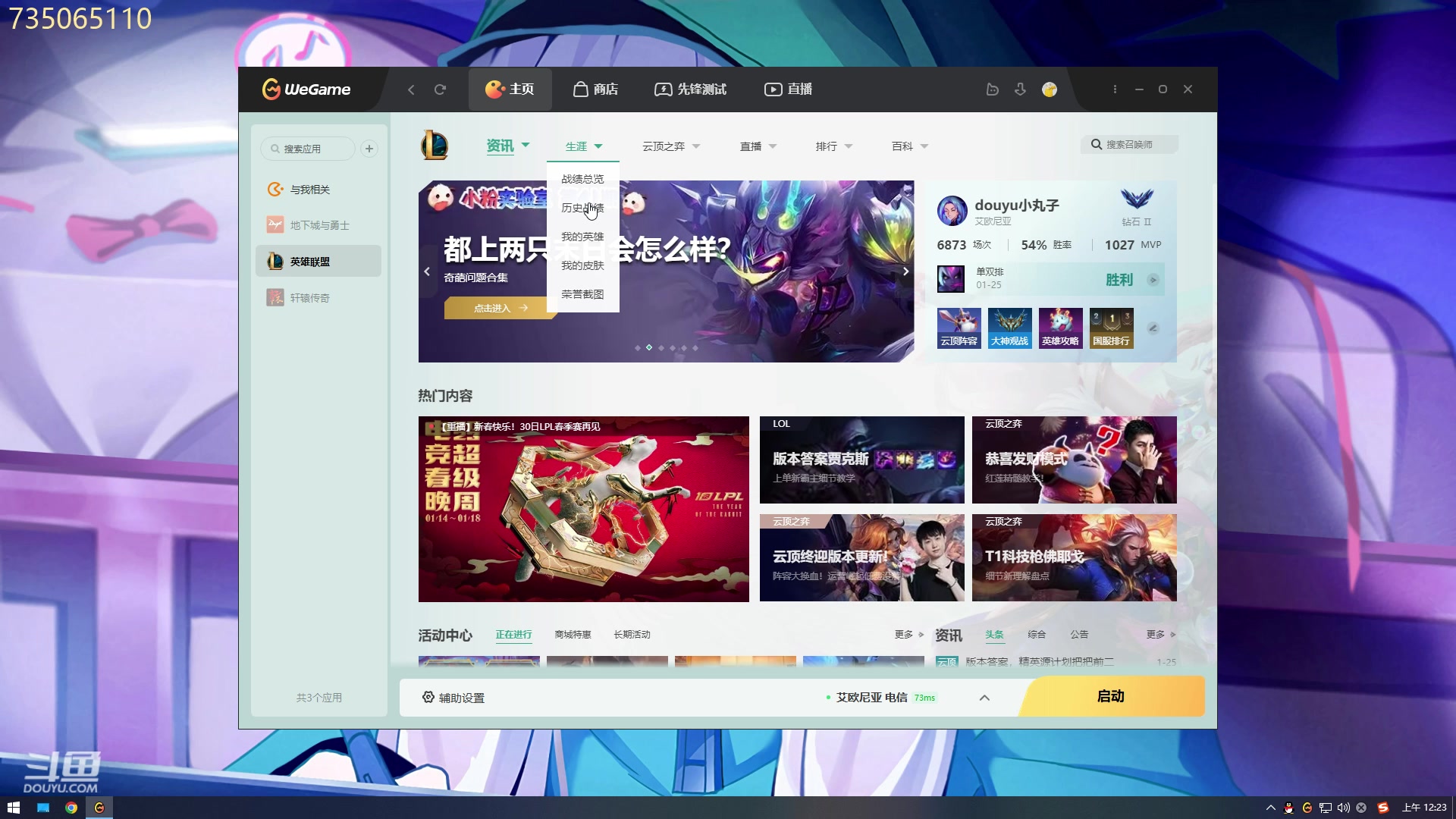Click 更多 next to 活动中心 tabs
This screenshot has height=819, width=1456.
click(x=908, y=635)
